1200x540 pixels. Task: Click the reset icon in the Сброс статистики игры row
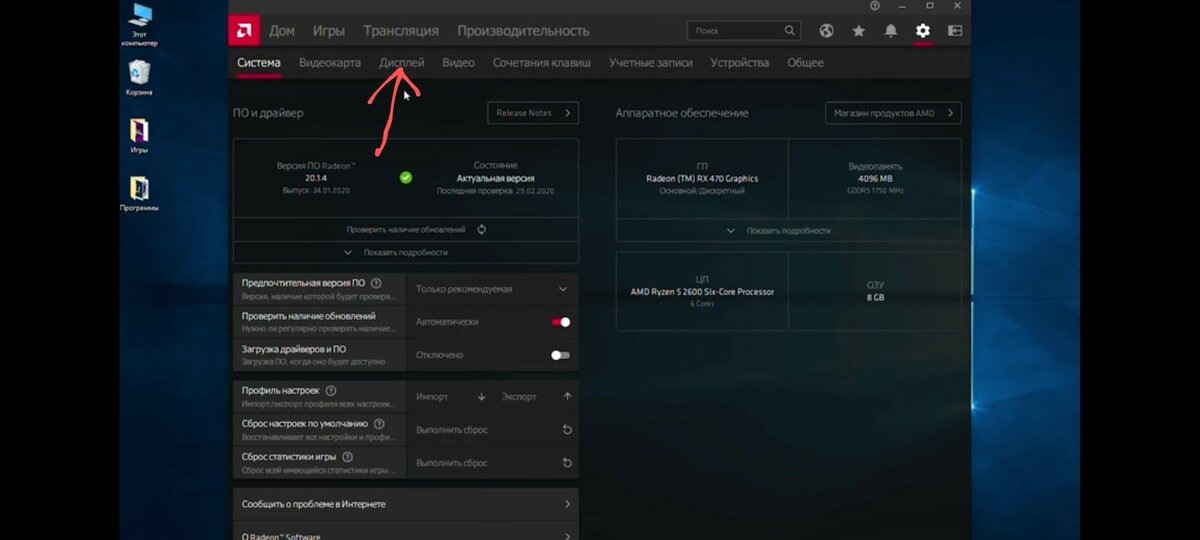point(567,463)
